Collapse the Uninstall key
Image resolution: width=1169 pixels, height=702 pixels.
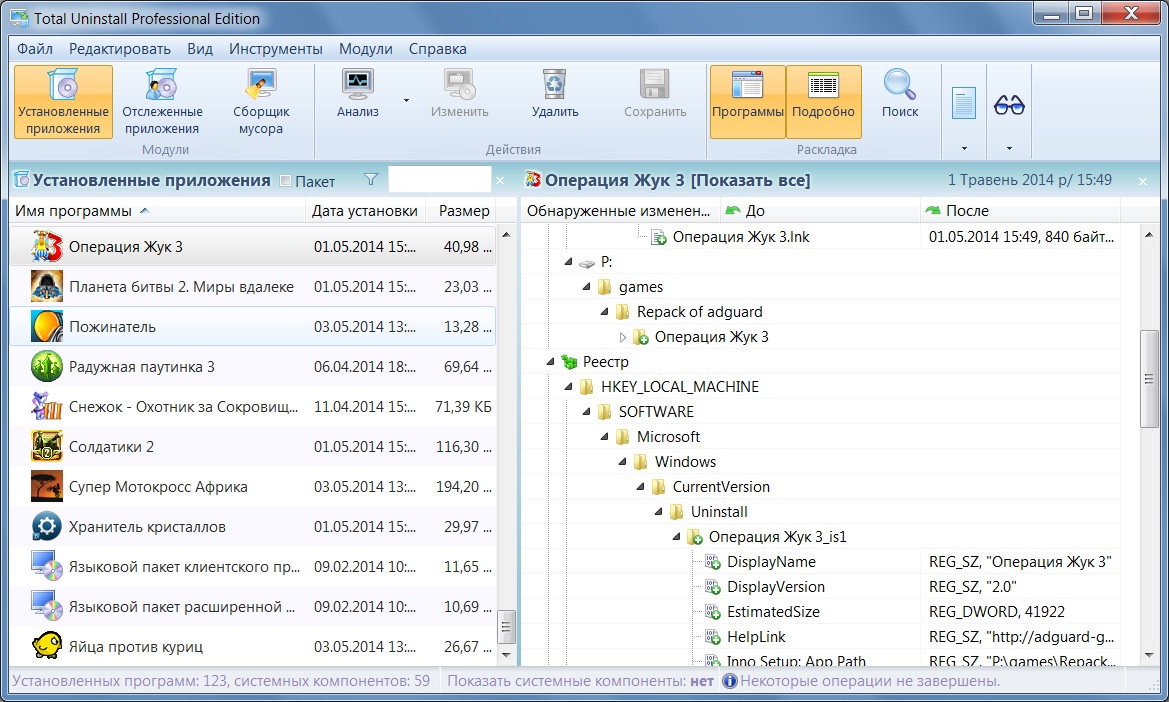658,512
